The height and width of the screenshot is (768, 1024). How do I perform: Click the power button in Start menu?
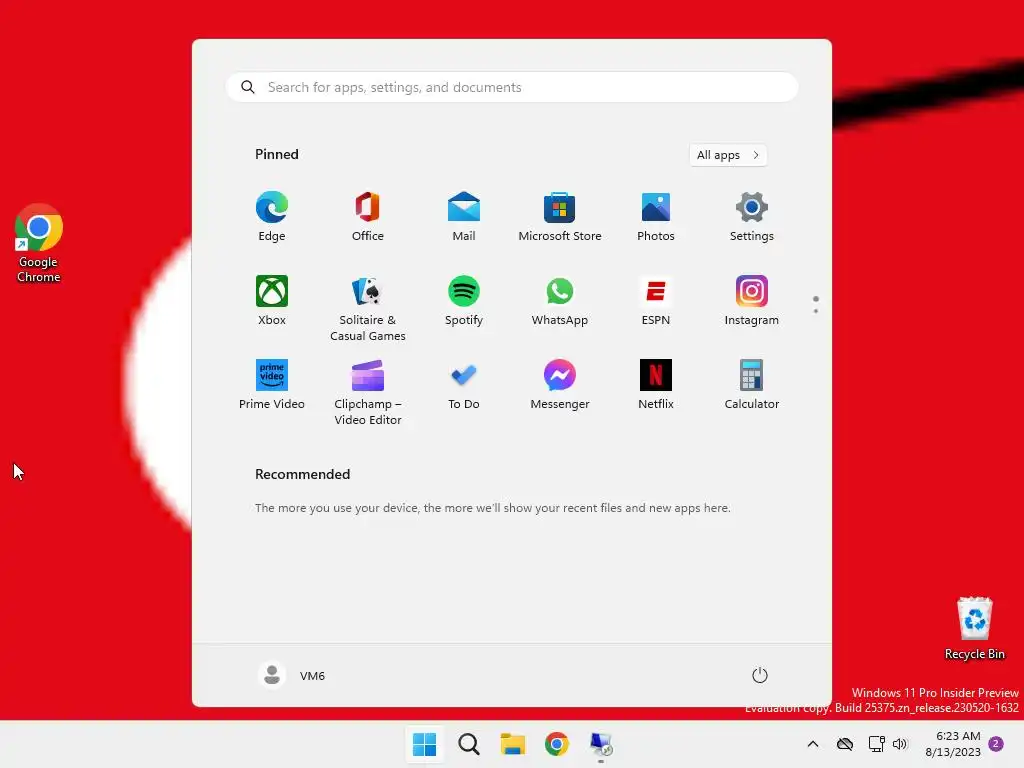coord(760,675)
